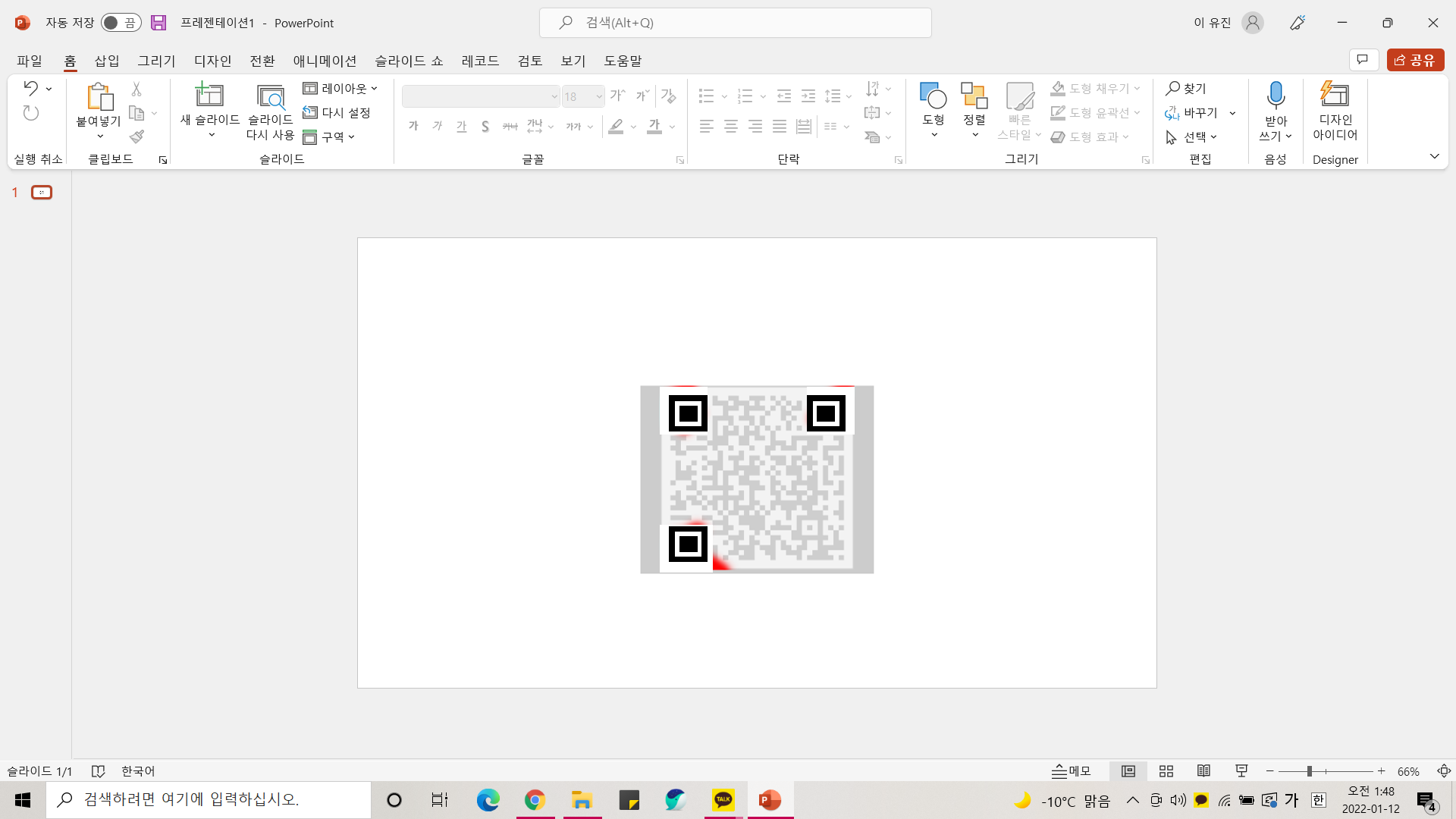Click decrease font size icon
The image size is (1456, 819).
click(642, 96)
